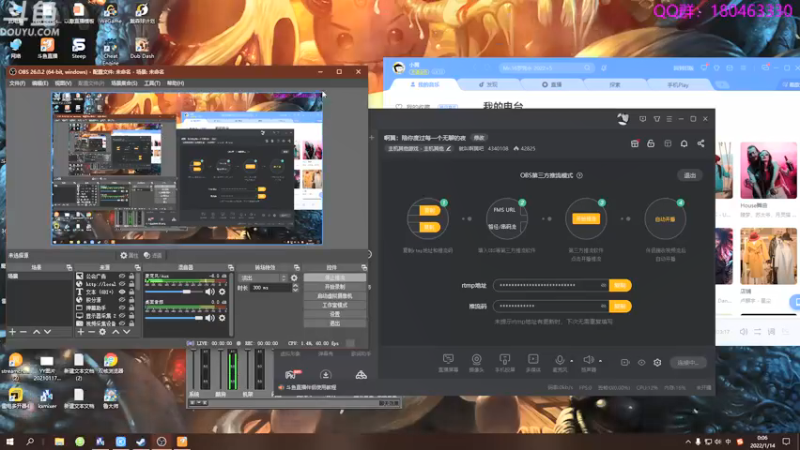Image resolution: width=800 pixels, height=450 pixels.
Task: Open the OBS Scene Collection (场景集合) menu
Action: click(x=124, y=83)
